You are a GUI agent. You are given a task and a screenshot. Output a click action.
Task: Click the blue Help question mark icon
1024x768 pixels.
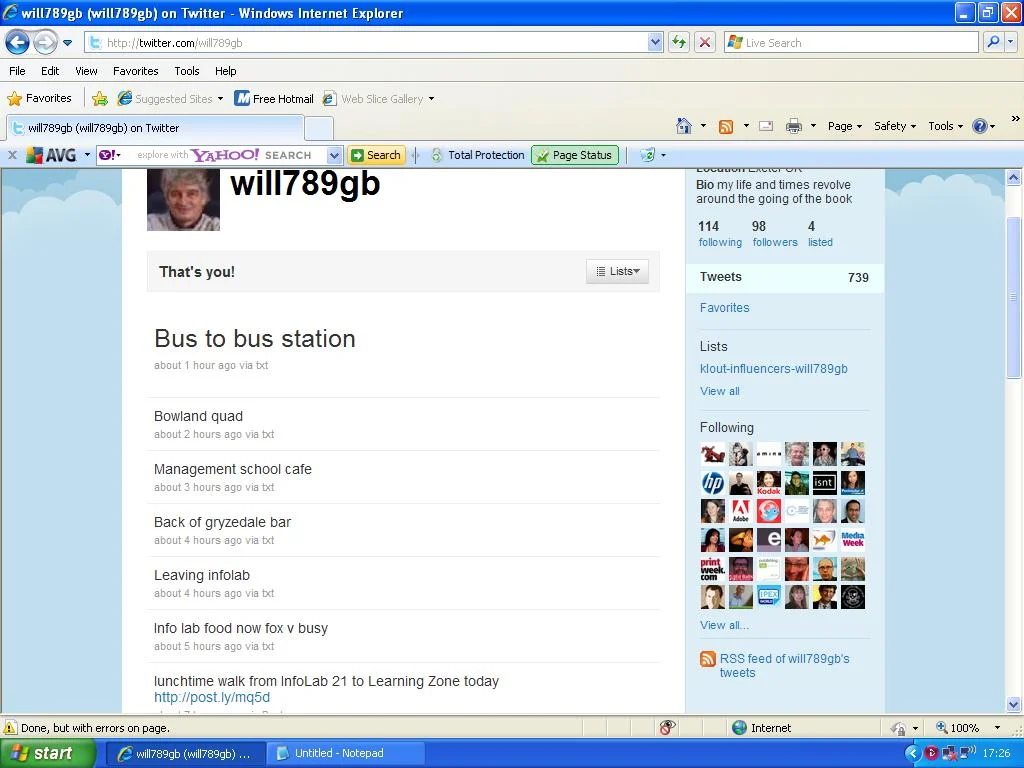pyautogui.click(x=980, y=126)
